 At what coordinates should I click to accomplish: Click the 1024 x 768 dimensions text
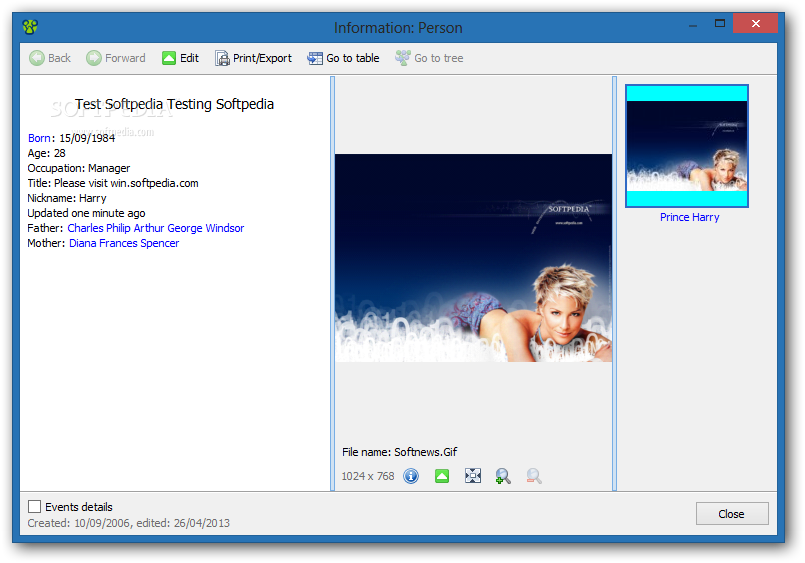pyautogui.click(x=368, y=476)
